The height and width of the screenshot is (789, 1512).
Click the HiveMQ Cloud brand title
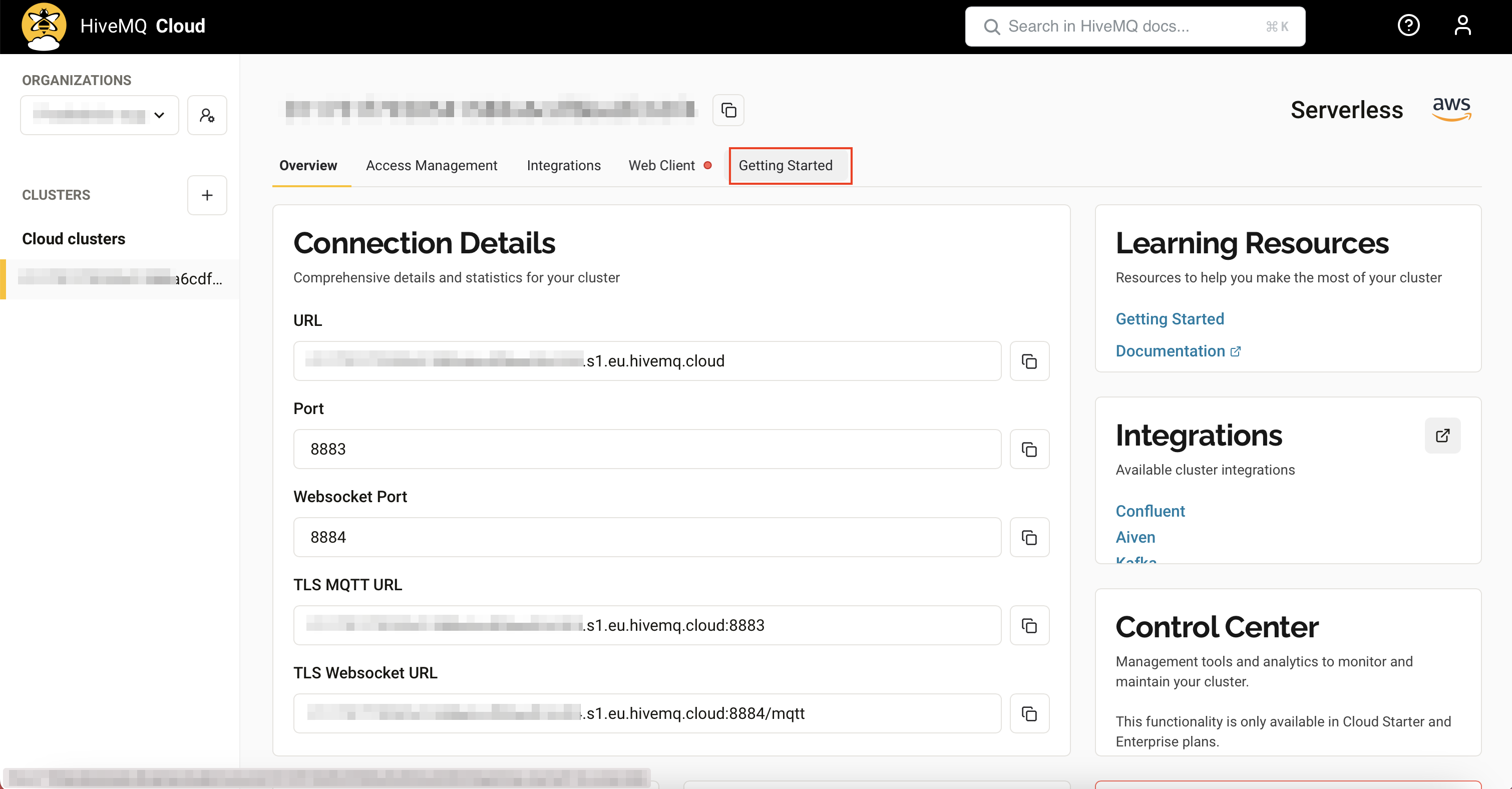coord(143,26)
